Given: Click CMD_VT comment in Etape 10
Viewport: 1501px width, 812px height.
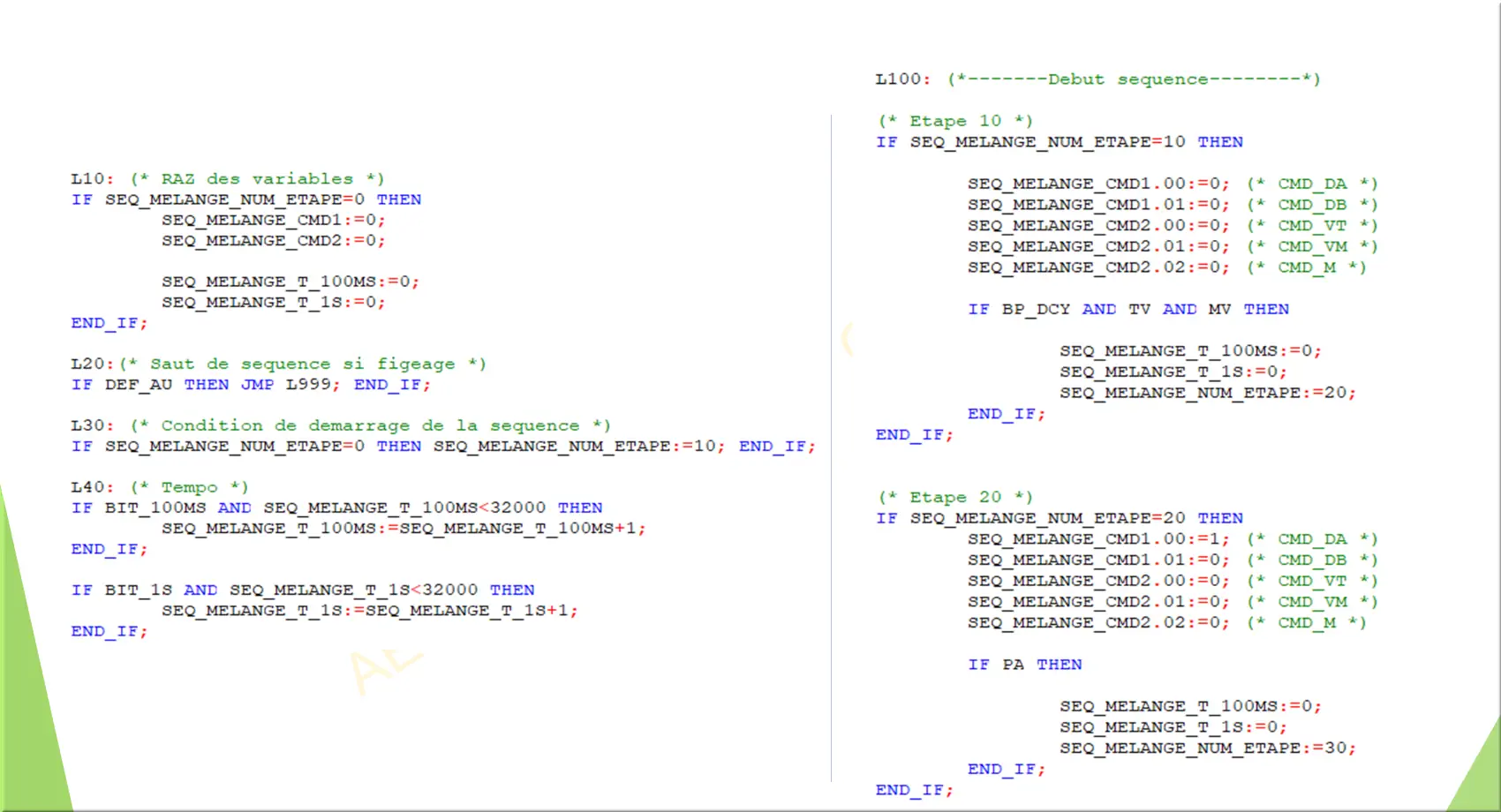Looking at the screenshot, I should click(1312, 226).
